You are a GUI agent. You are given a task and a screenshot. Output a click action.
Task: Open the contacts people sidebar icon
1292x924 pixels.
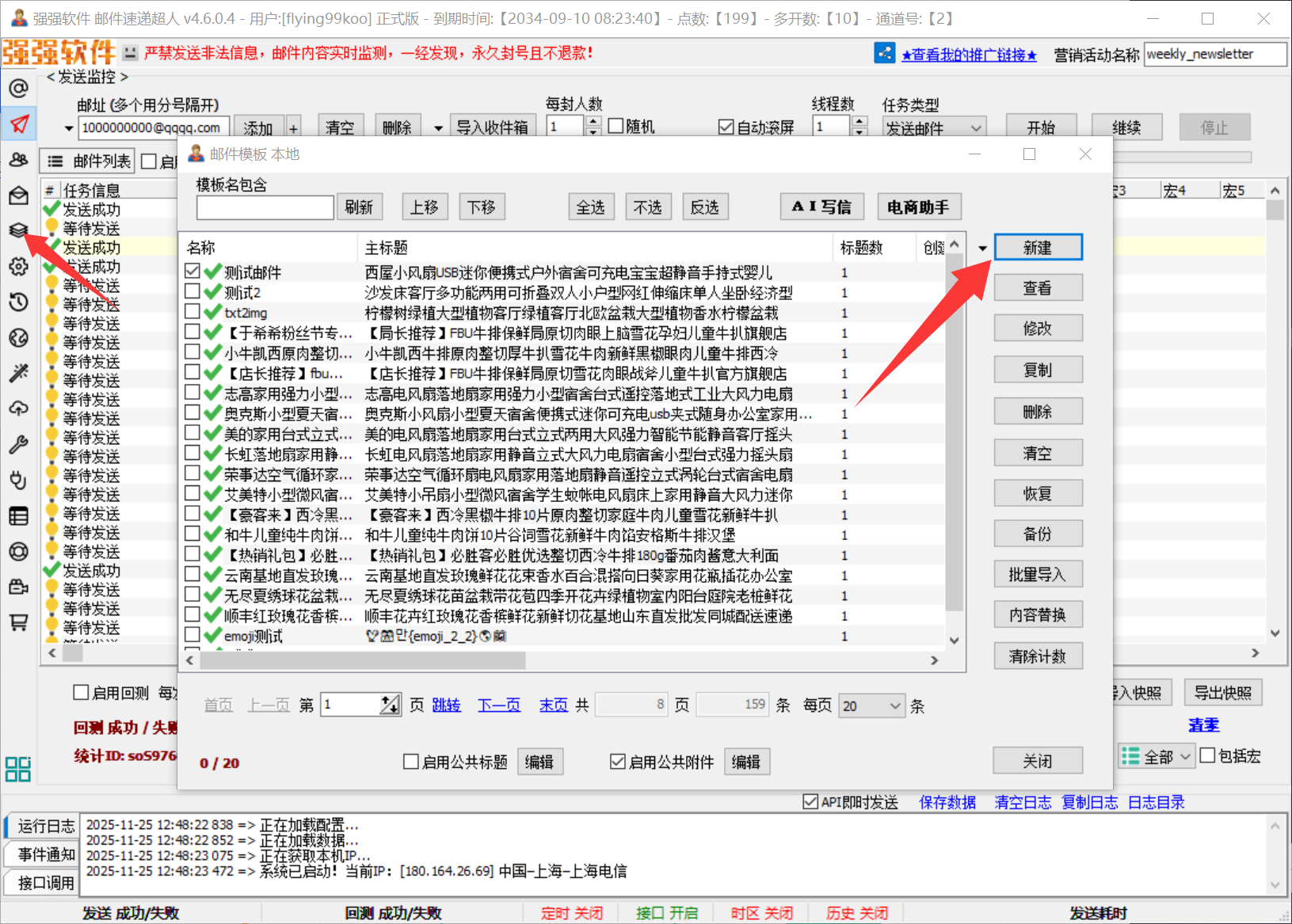pos(18,160)
